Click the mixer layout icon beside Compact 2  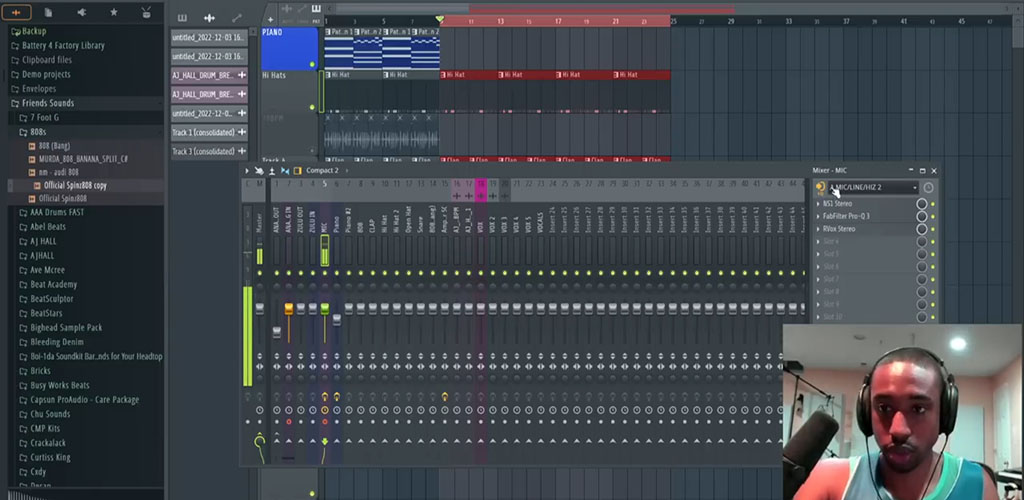coord(298,171)
